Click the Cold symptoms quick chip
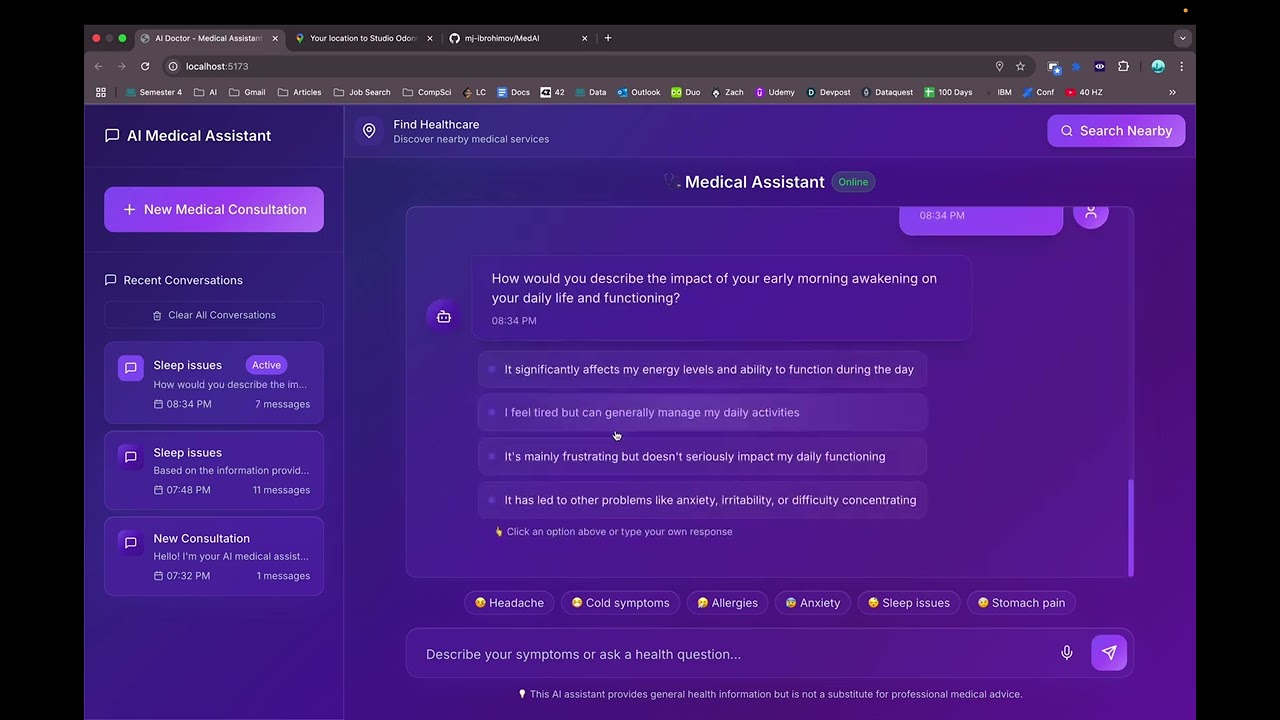The image size is (1280, 720). [620, 603]
